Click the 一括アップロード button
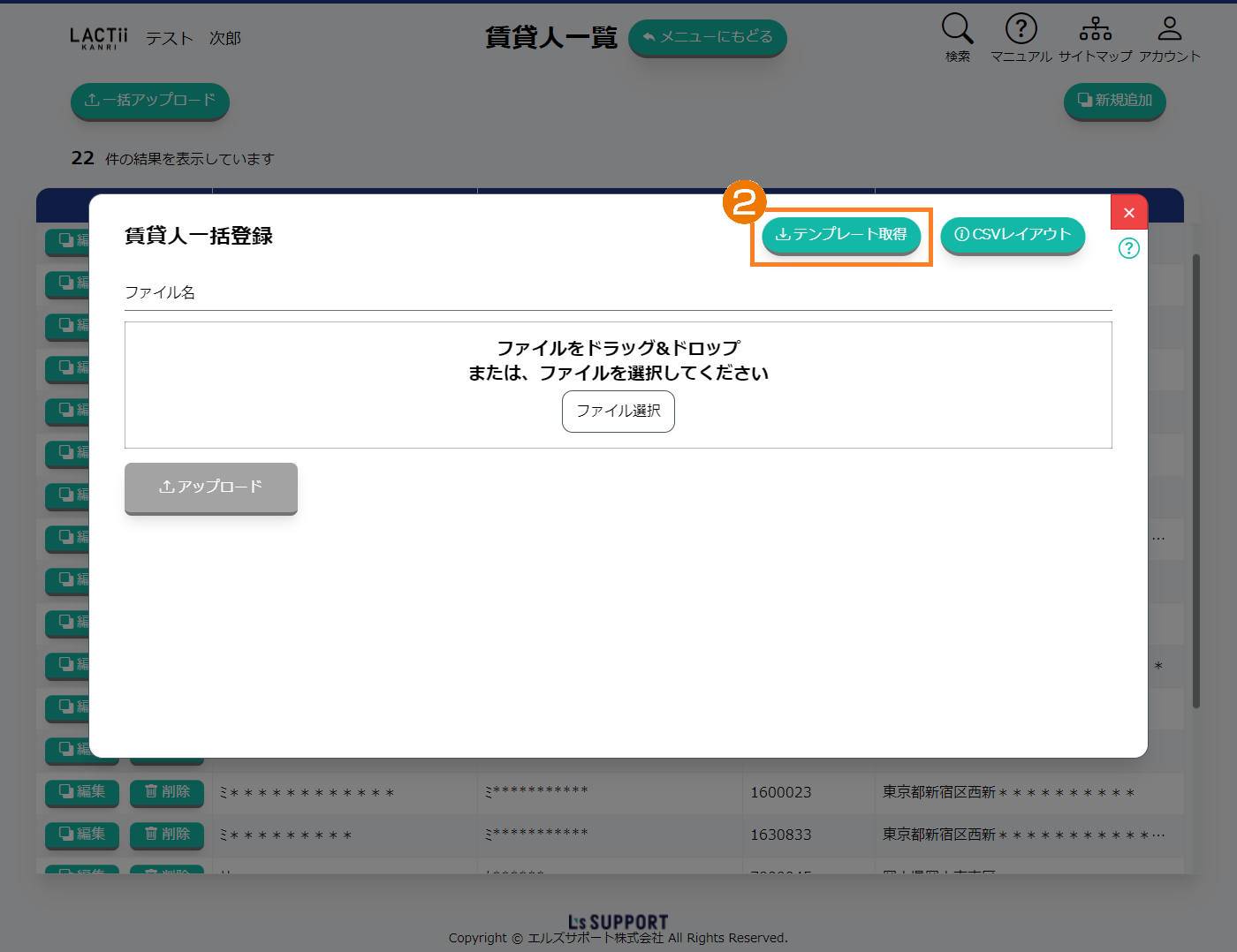This screenshot has width=1237, height=952. (x=150, y=101)
